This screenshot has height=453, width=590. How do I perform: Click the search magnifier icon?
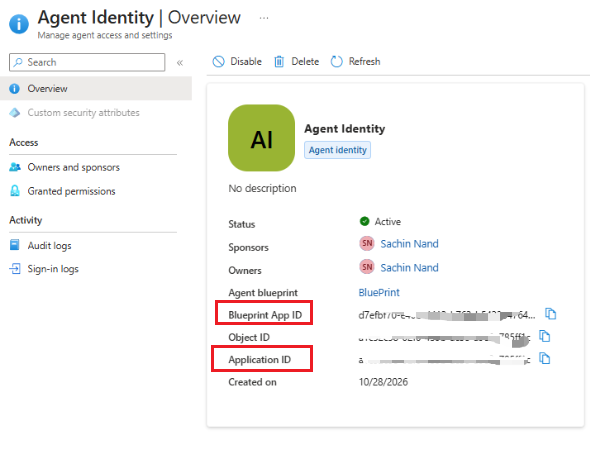click(18, 62)
